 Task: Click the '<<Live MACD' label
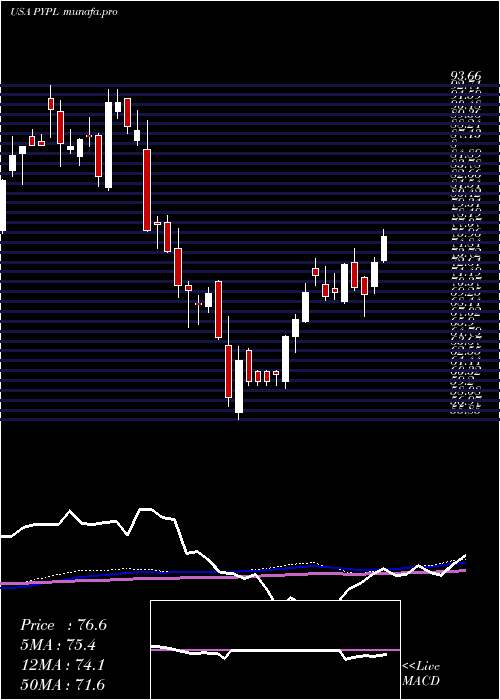click(x=421, y=674)
